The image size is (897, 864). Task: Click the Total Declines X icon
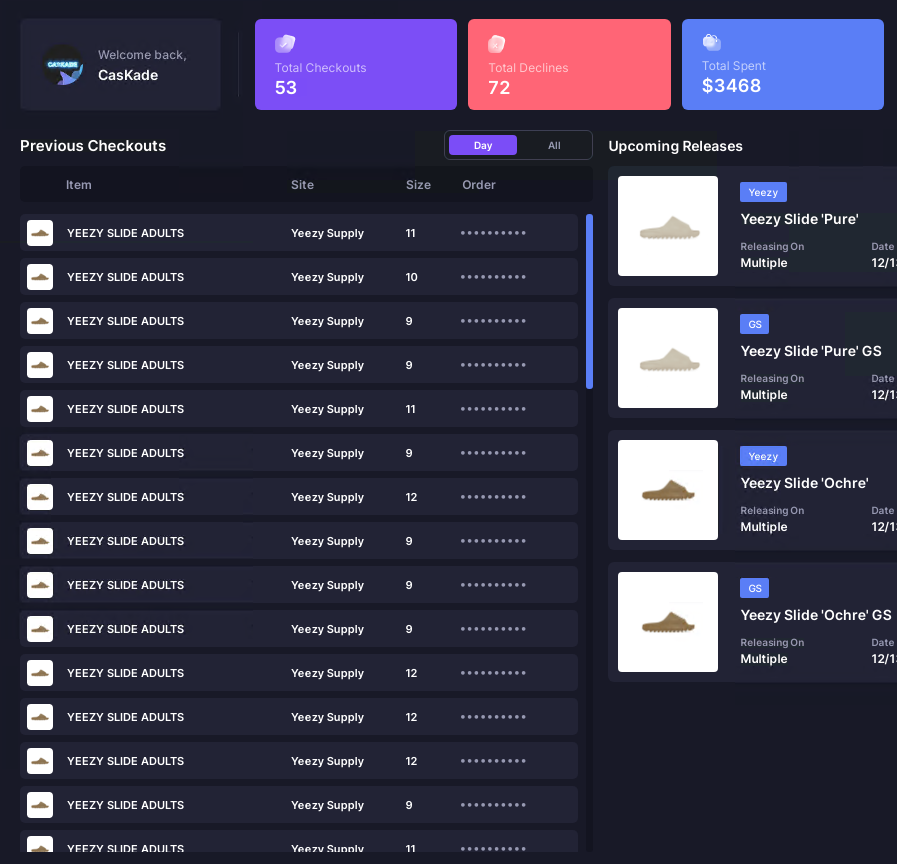[x=497, y=43]
